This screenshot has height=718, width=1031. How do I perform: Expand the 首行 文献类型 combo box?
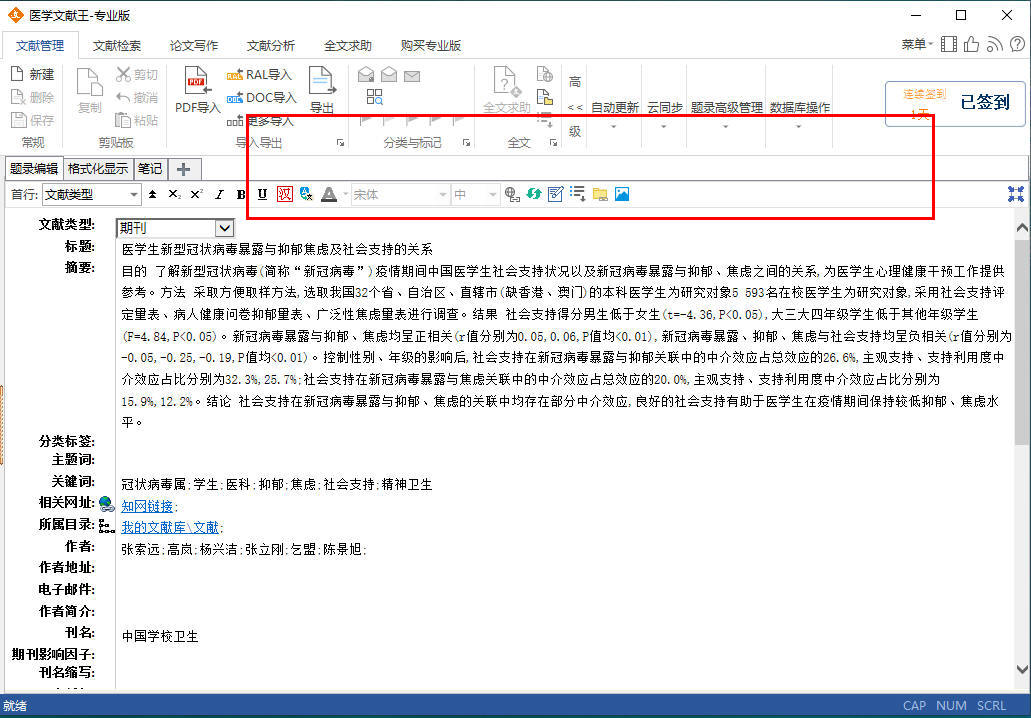tap(133, 194)
